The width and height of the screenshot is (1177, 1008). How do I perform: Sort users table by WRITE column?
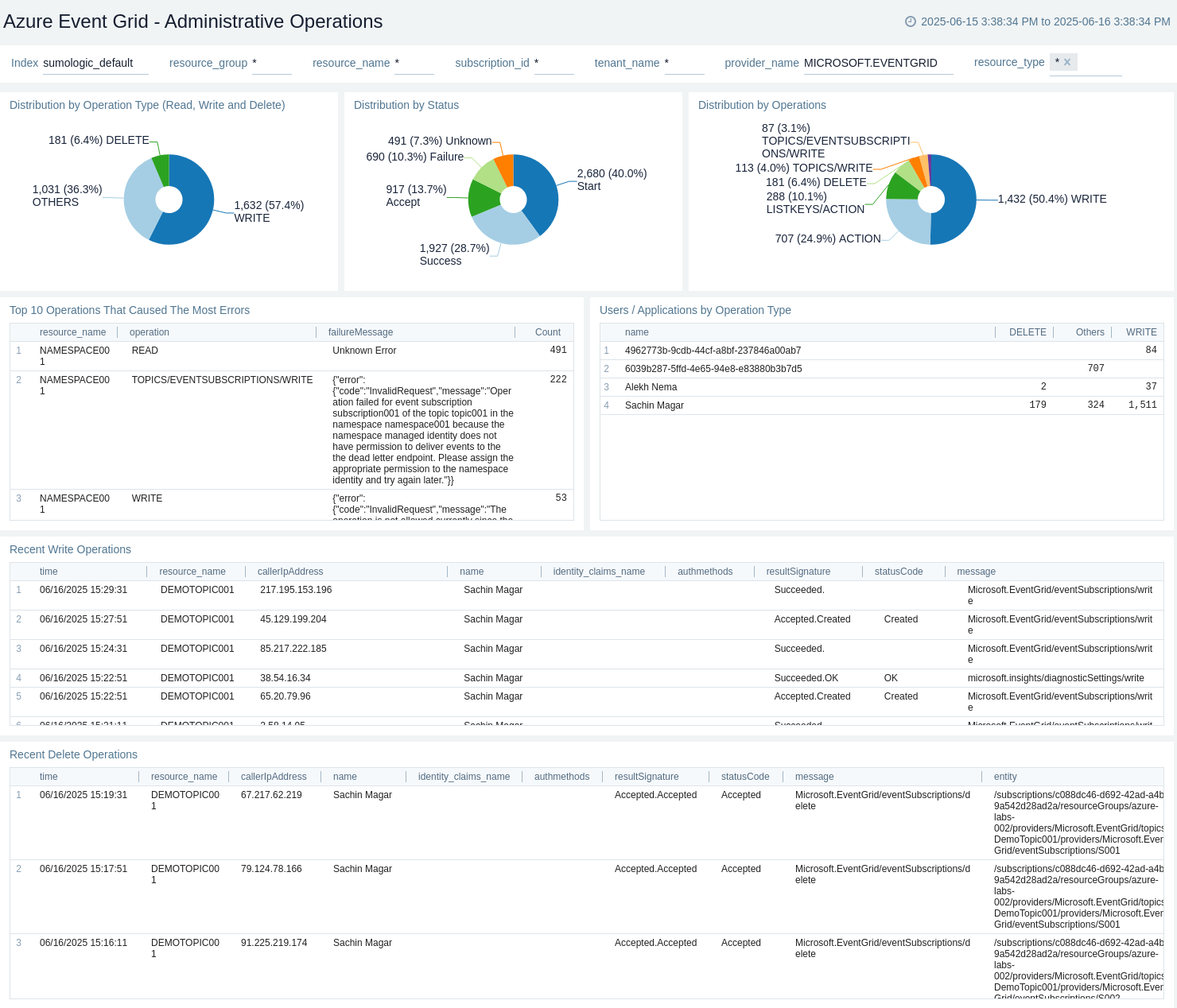(x=1141, y=332)
